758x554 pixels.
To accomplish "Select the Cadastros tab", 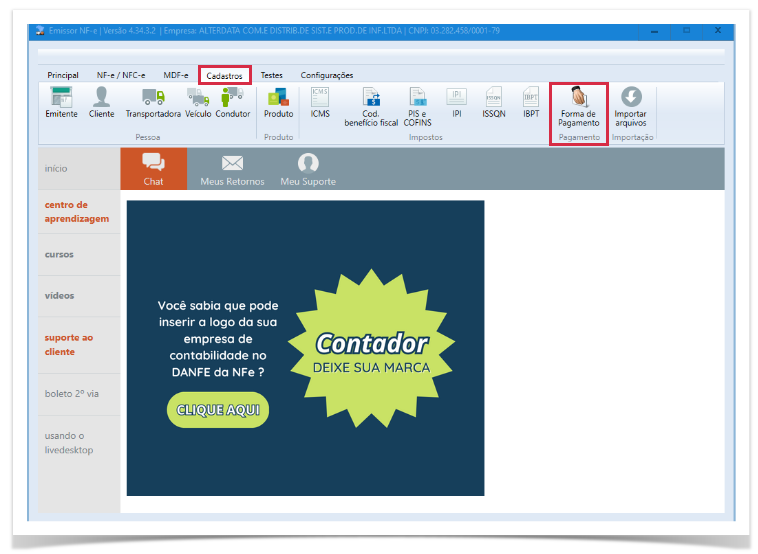I will click(224, 75).
